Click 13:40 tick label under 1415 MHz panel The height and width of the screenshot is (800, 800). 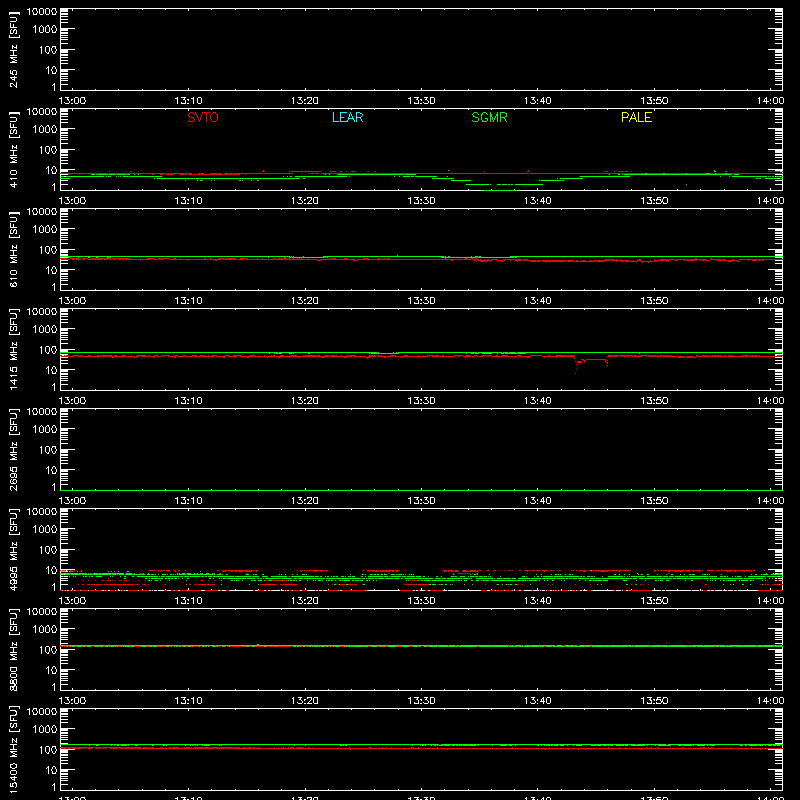tap(537, 401)
